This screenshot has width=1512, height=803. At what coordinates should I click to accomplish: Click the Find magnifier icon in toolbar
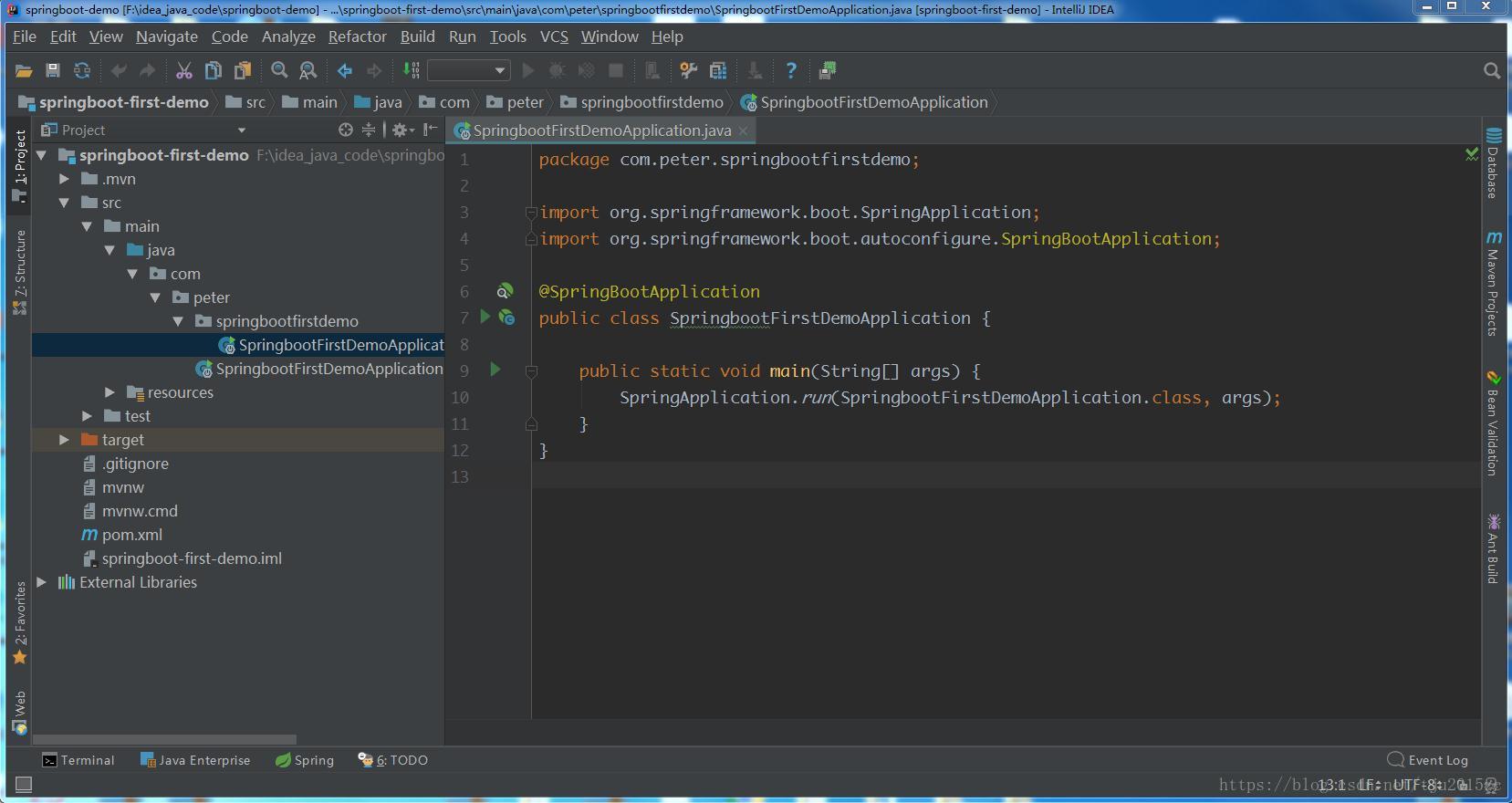coord(279,70)
